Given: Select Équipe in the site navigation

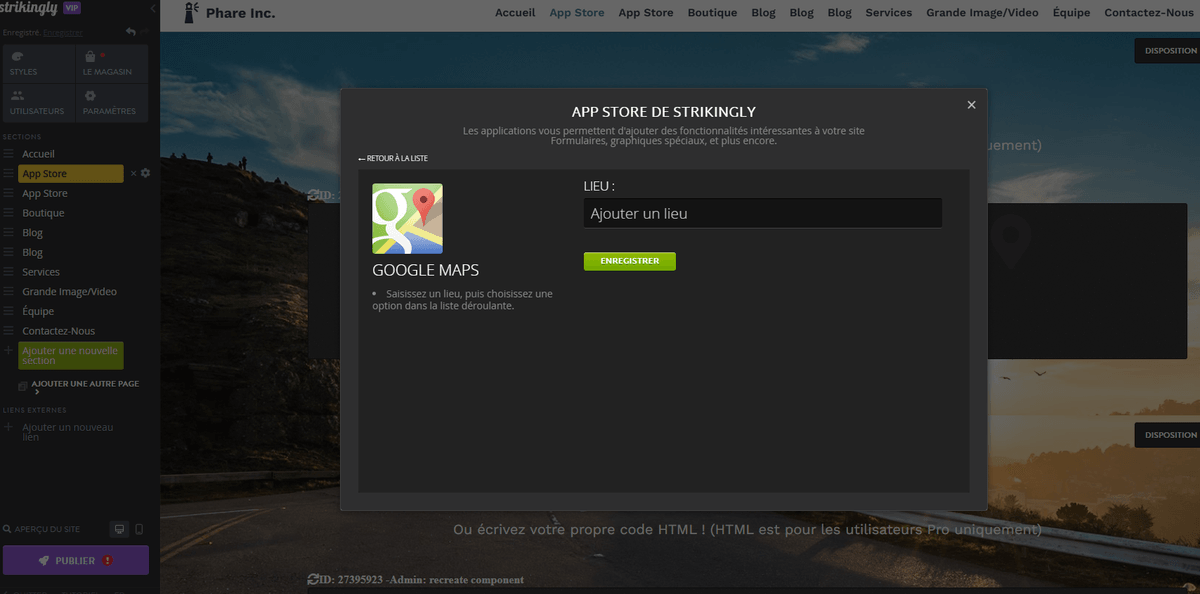Looking at the screenshot, I should [1071, 13].
